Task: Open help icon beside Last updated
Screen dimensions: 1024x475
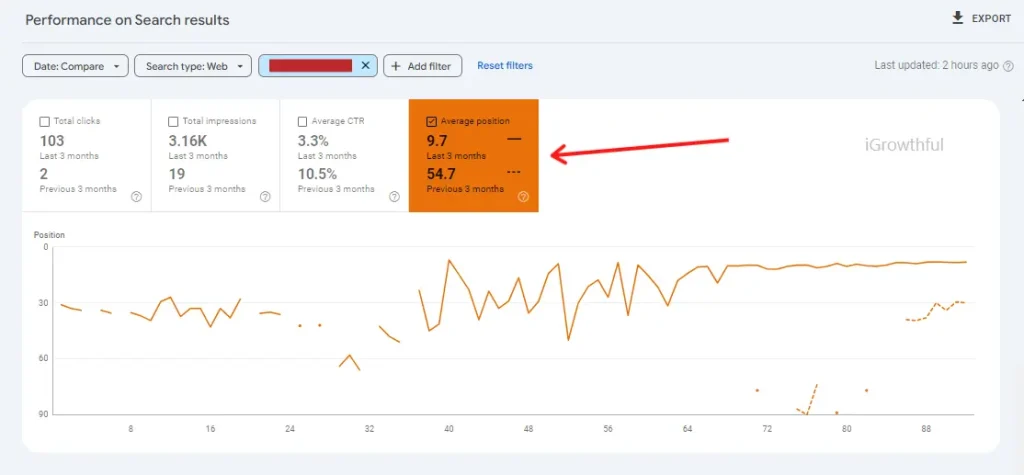Action: coord(1008,66)
